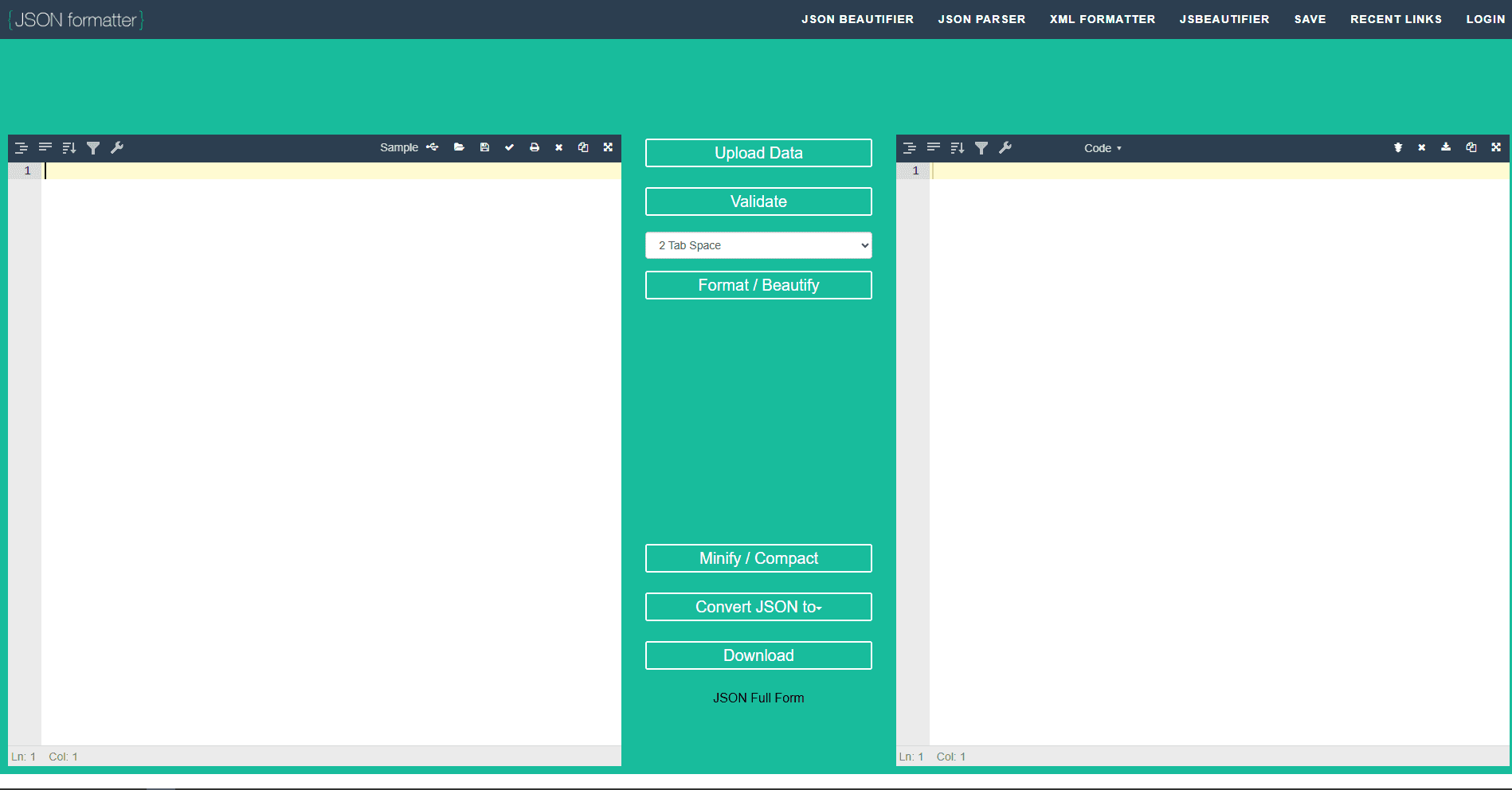Click line number 1 in left editor gutter
The width and height of the screenshot is (1512, 790).
(28, 170)
